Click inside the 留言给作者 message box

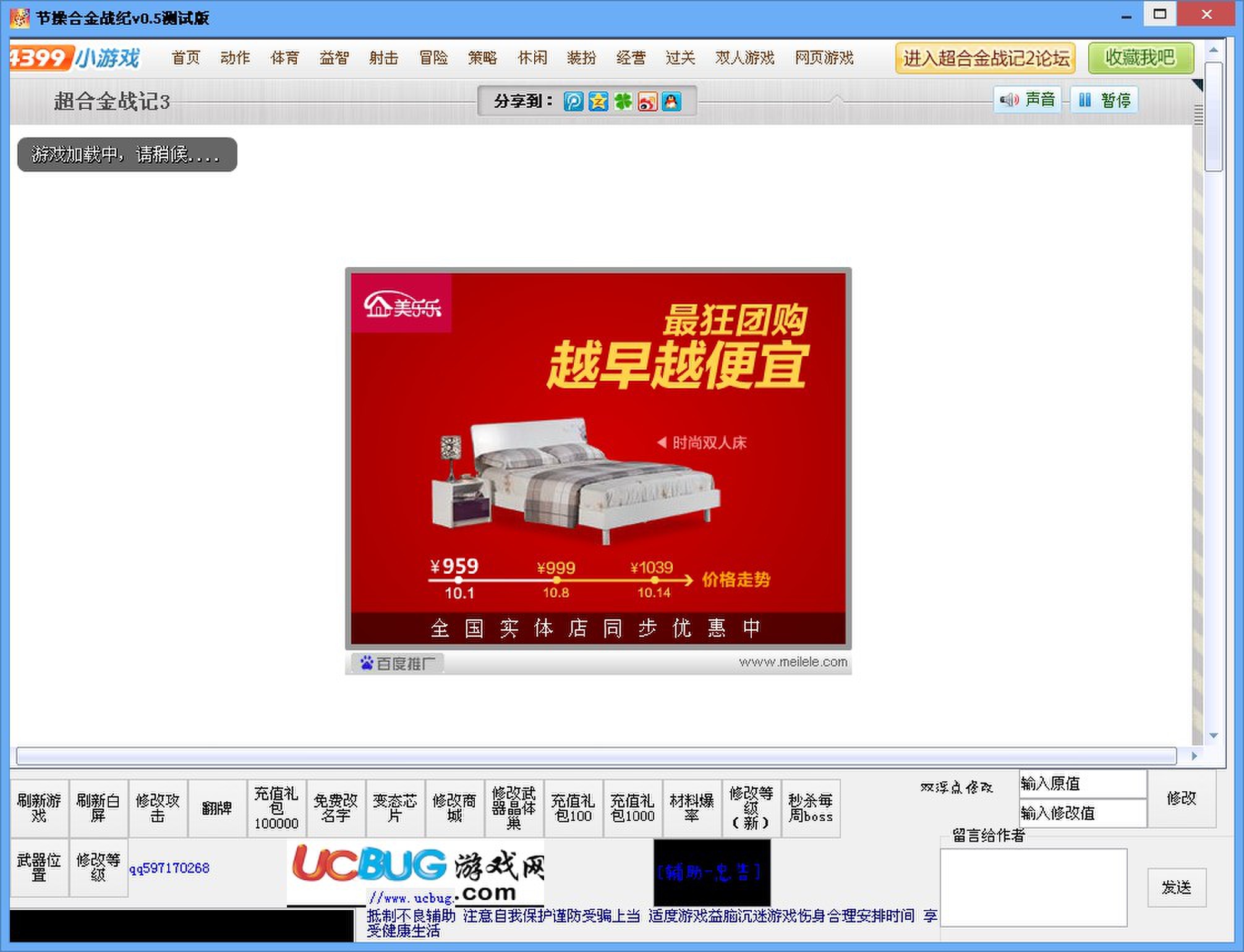(x=1033, y=887)
